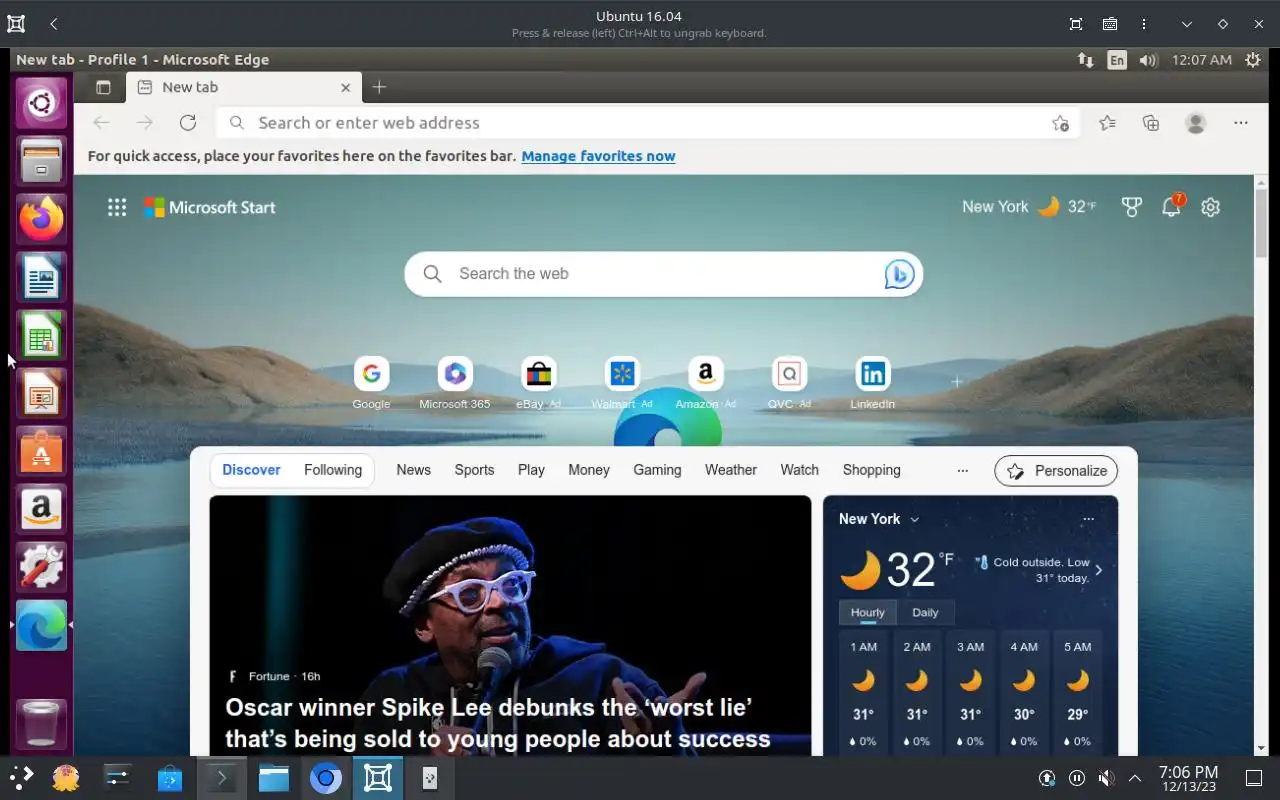This screenshot has width=1280, height=800.
Task: Open the Weather feed tab
Action: [x=731, y=470]
